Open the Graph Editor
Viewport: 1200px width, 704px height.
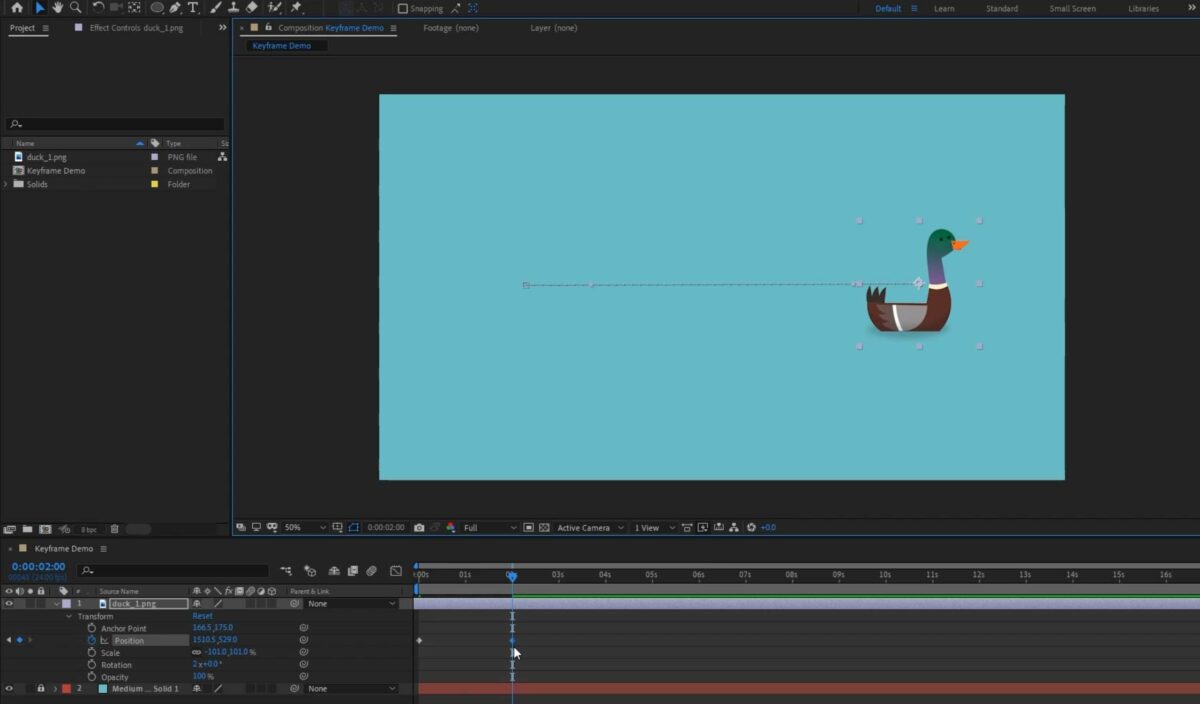coord(396,572)
